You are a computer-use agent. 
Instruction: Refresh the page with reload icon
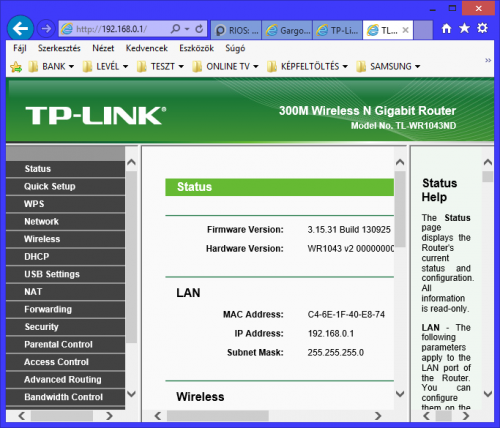[x=199, y=29]
